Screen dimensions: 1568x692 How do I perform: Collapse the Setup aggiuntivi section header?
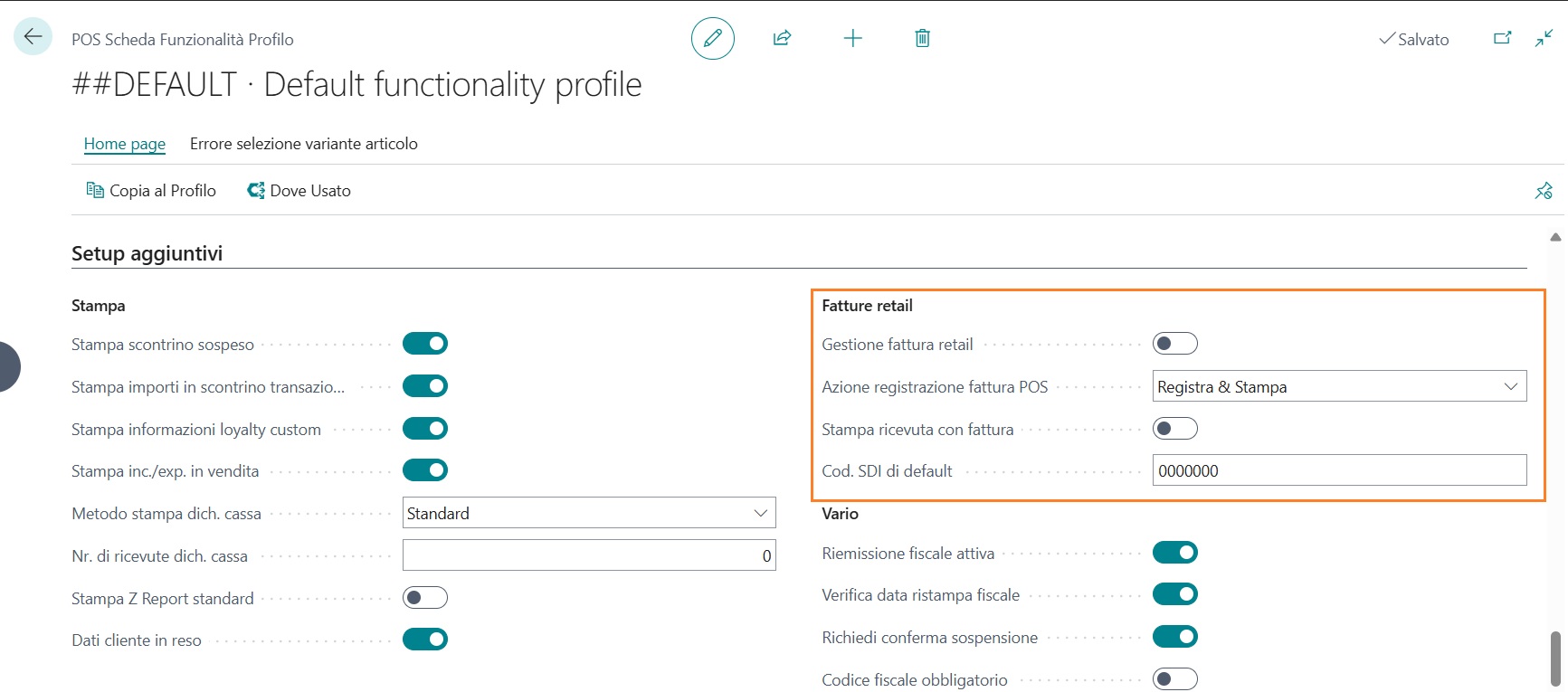tap(147, 253)
